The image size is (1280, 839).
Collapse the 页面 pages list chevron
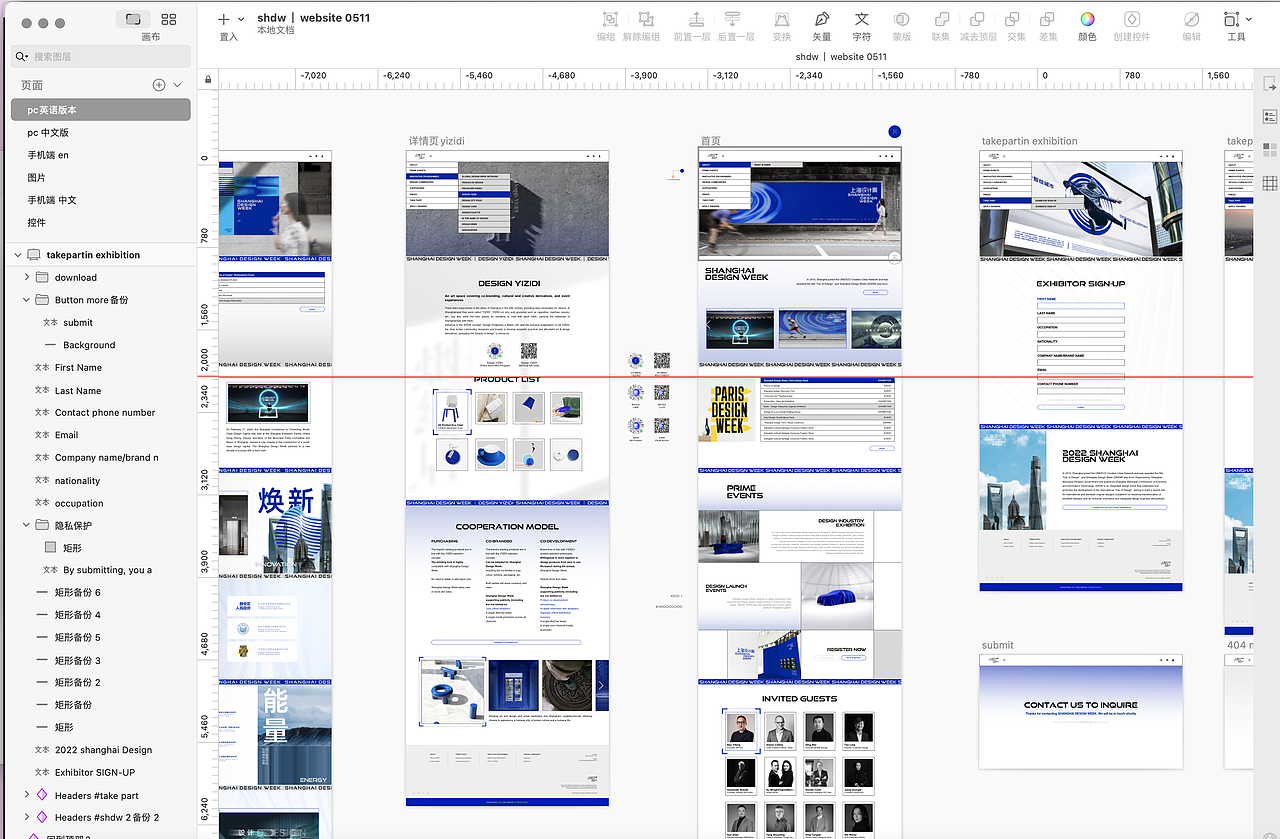tap(178, 85)
